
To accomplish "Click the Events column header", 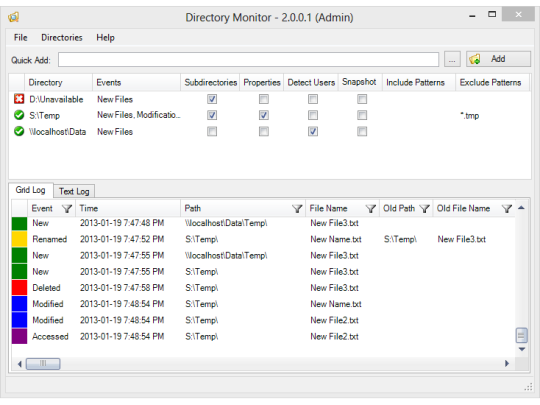I will (x=136, y=82).
